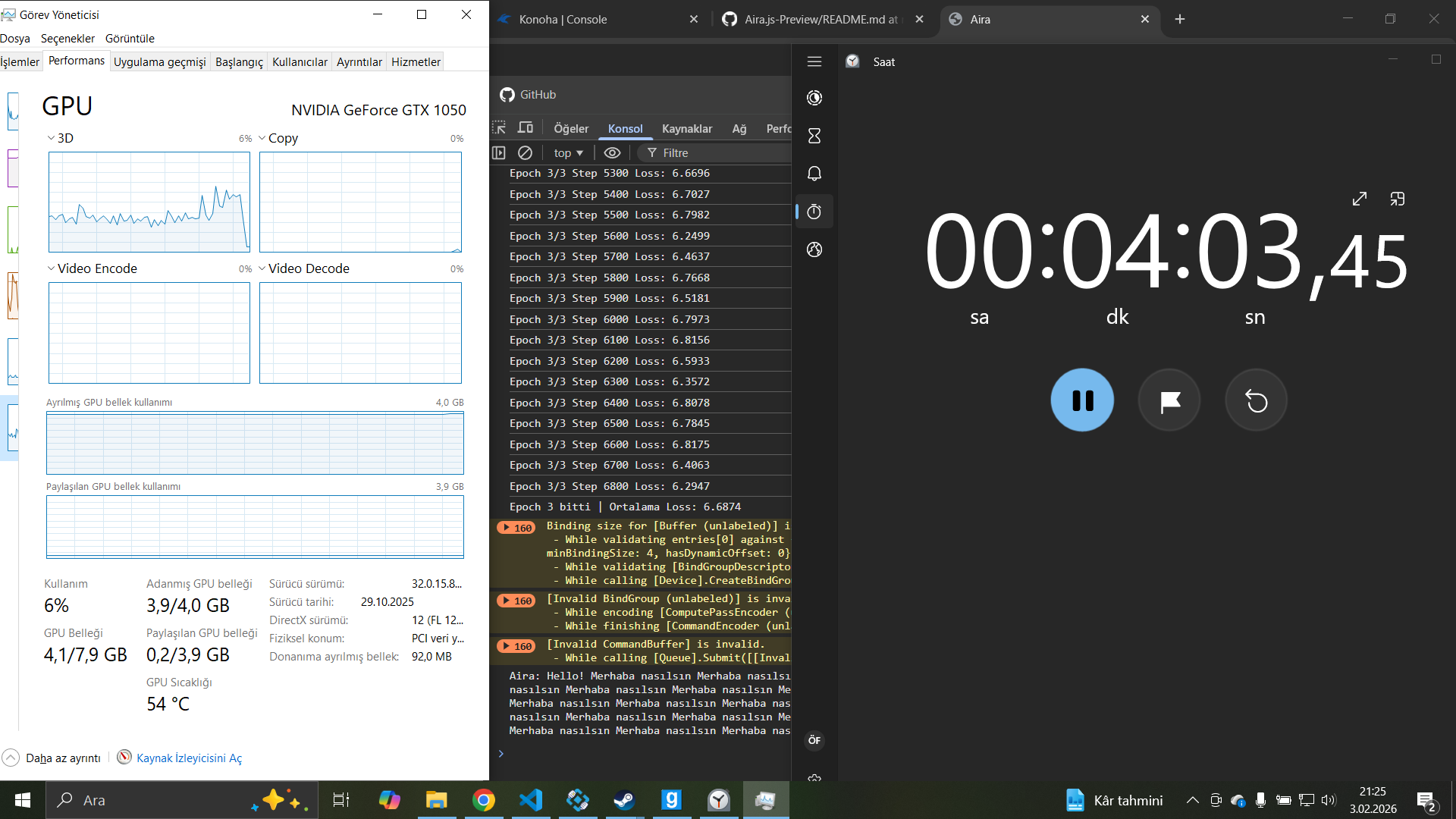Click Daha az ayrıntı in Task Manager
The width and height of the screenshot is (1456, 819).
point(64,757)
